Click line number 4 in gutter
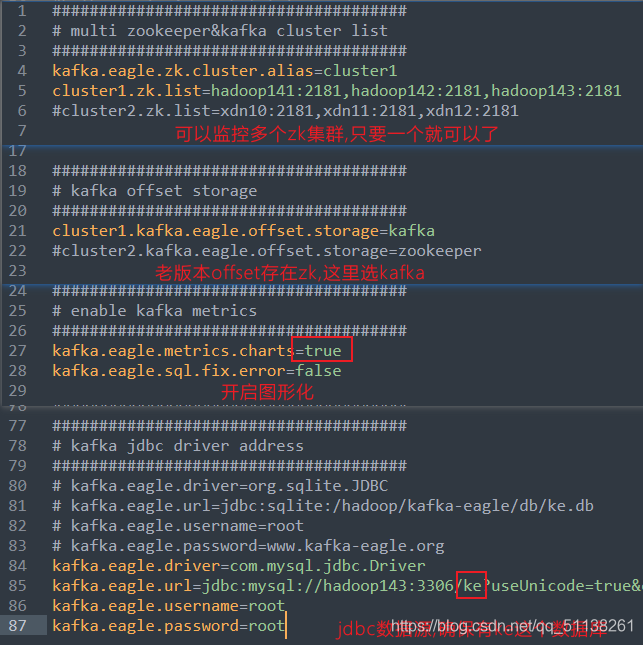Viewport: 643px width, 645px height. tap(22, 71)
